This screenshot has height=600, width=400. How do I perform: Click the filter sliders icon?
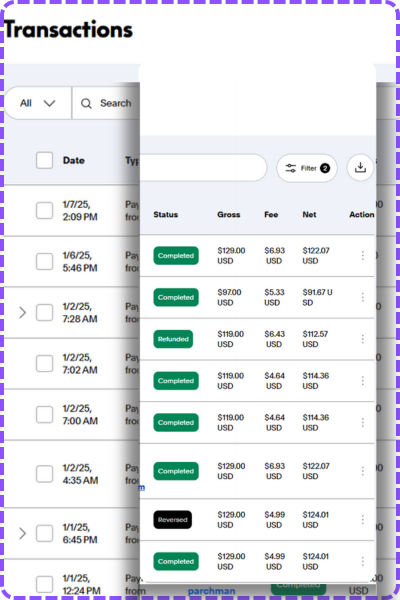coord(291,168)
